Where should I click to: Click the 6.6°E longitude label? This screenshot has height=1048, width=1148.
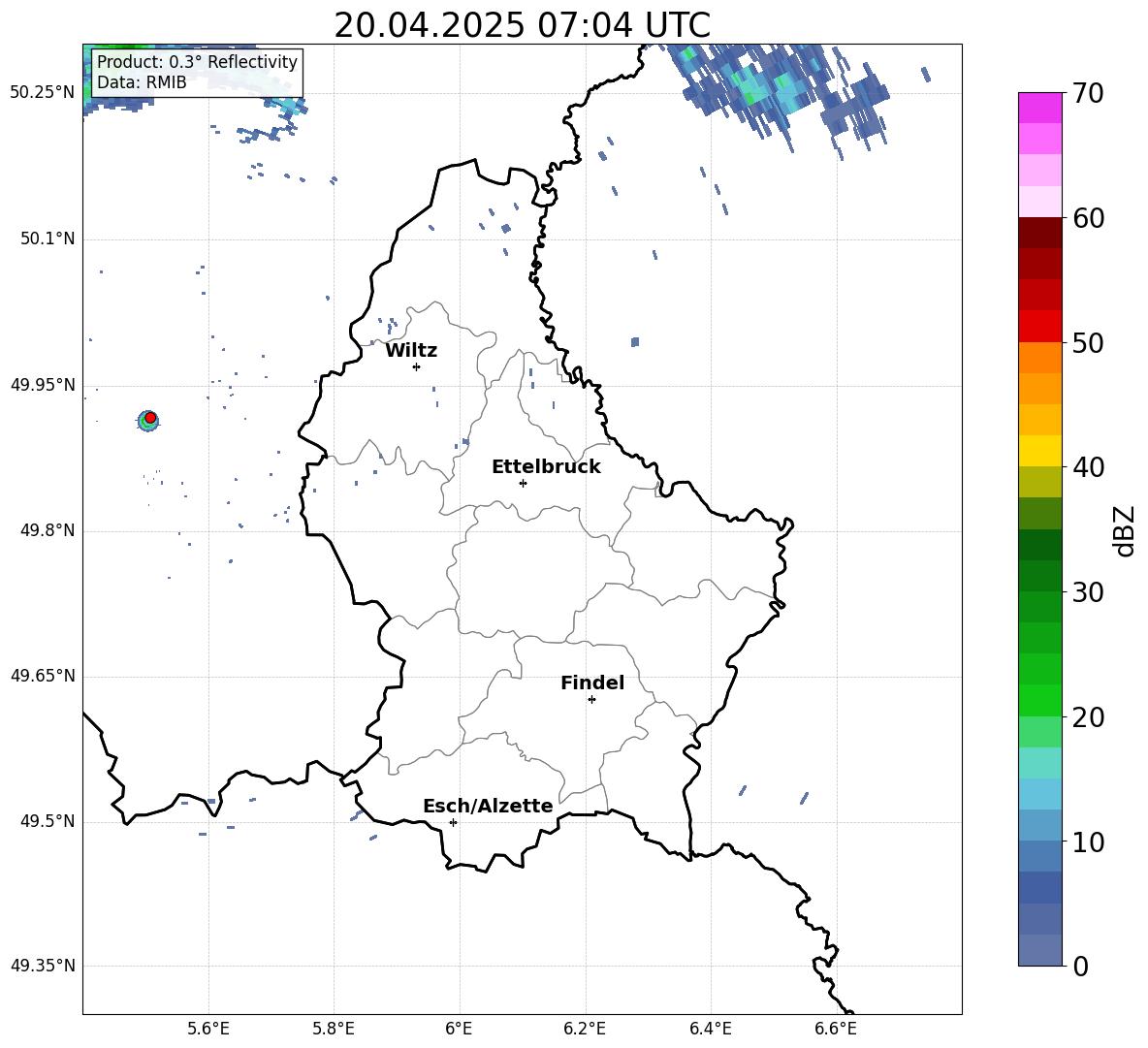[x=836, y=1029]
